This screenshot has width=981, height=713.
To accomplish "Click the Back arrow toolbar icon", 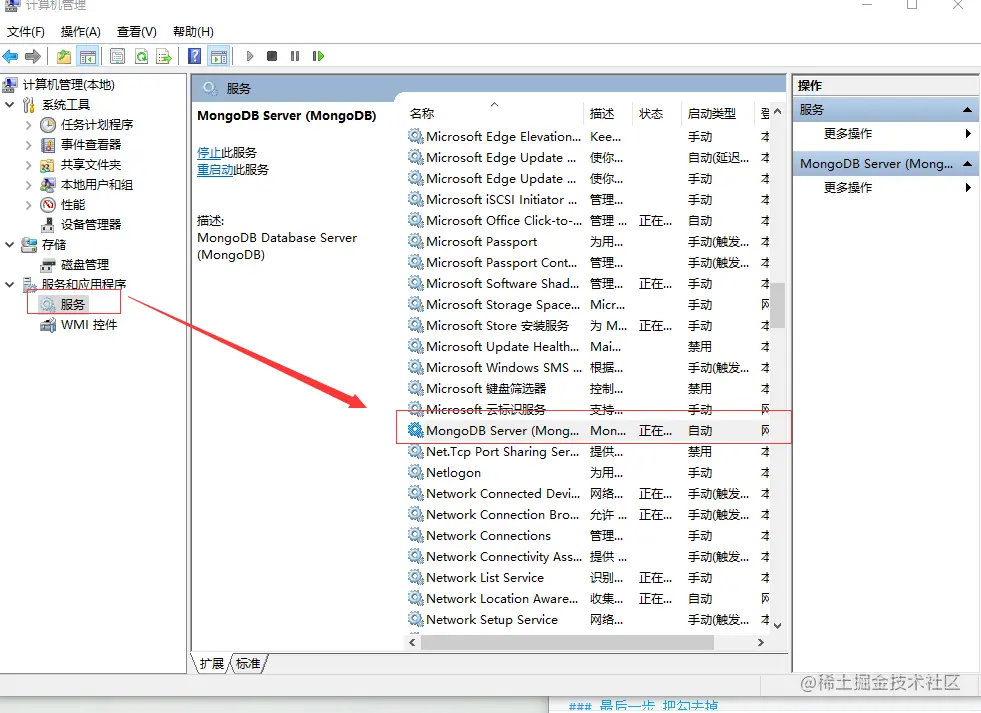I will coord(10,56).
